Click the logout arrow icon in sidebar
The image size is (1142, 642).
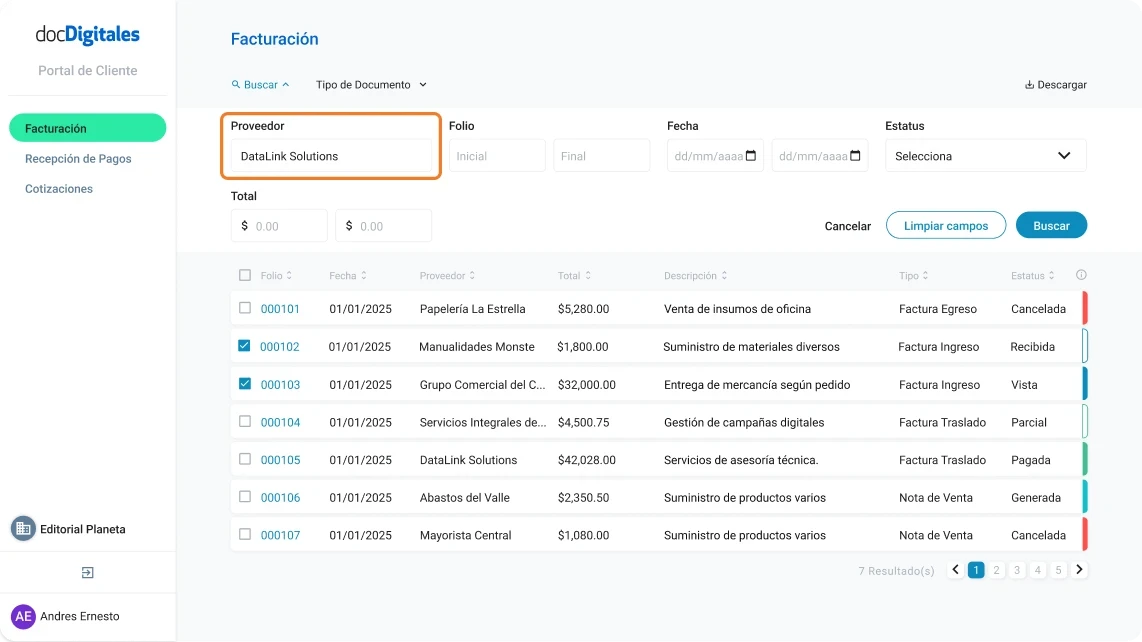pyautogui.click(x=88, y=571)
